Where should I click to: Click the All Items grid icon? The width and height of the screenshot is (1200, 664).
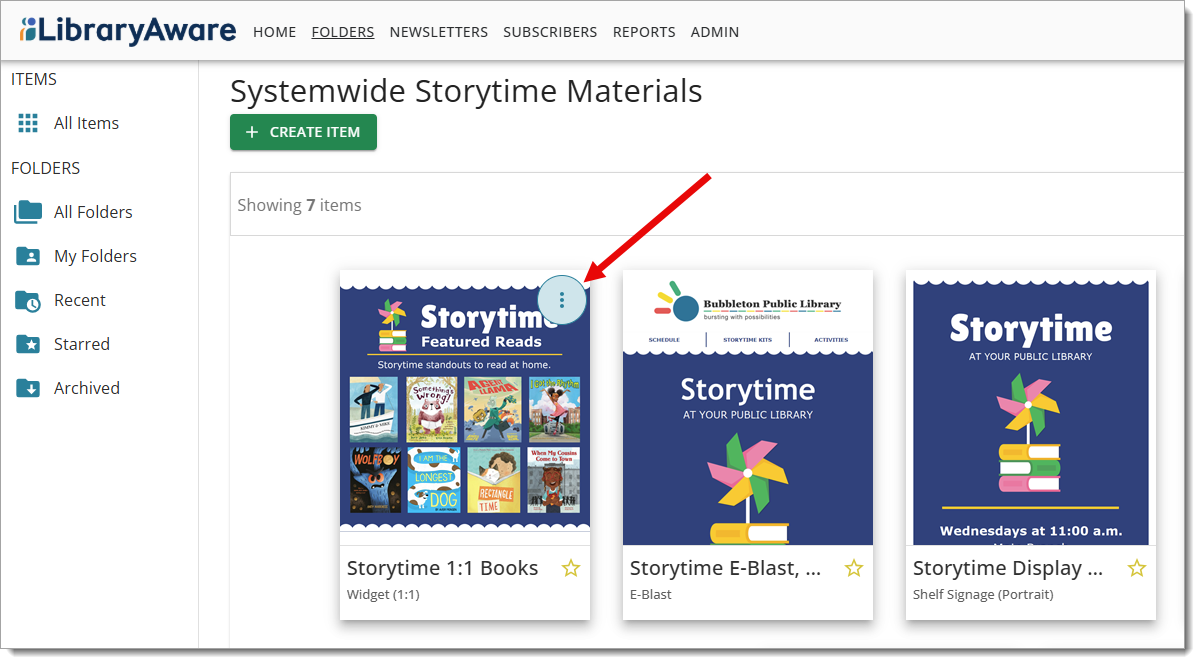coord(28,123)
